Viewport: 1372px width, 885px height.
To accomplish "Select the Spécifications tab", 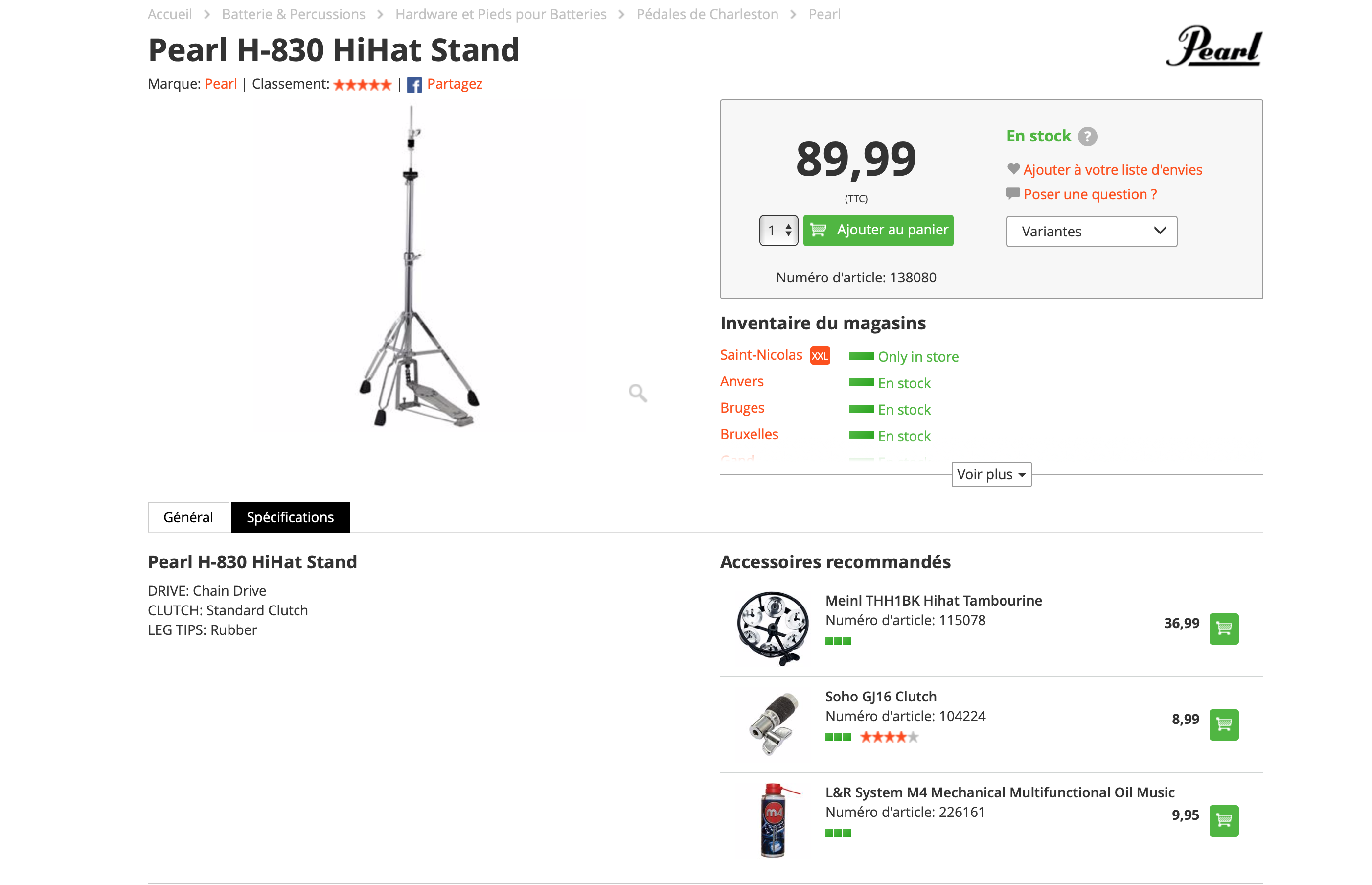I will [290, 517].
